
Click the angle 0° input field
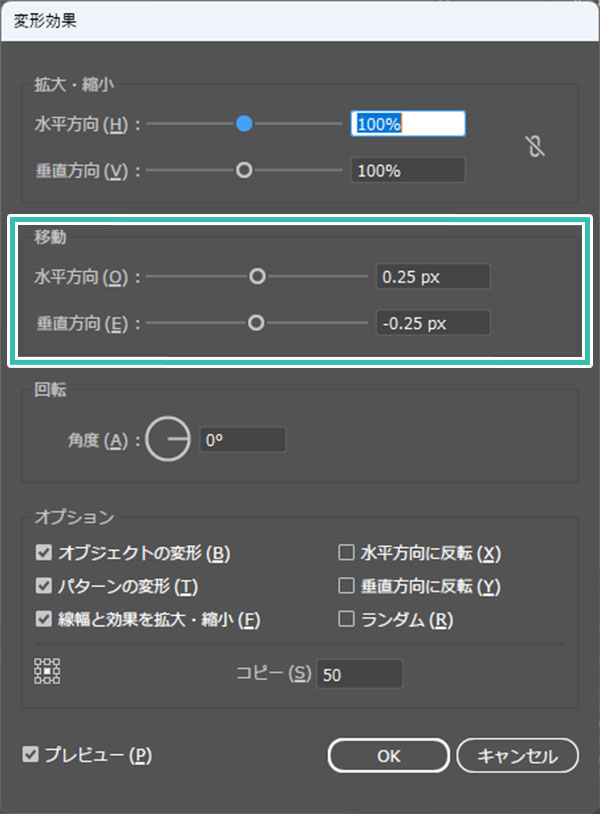242,440
